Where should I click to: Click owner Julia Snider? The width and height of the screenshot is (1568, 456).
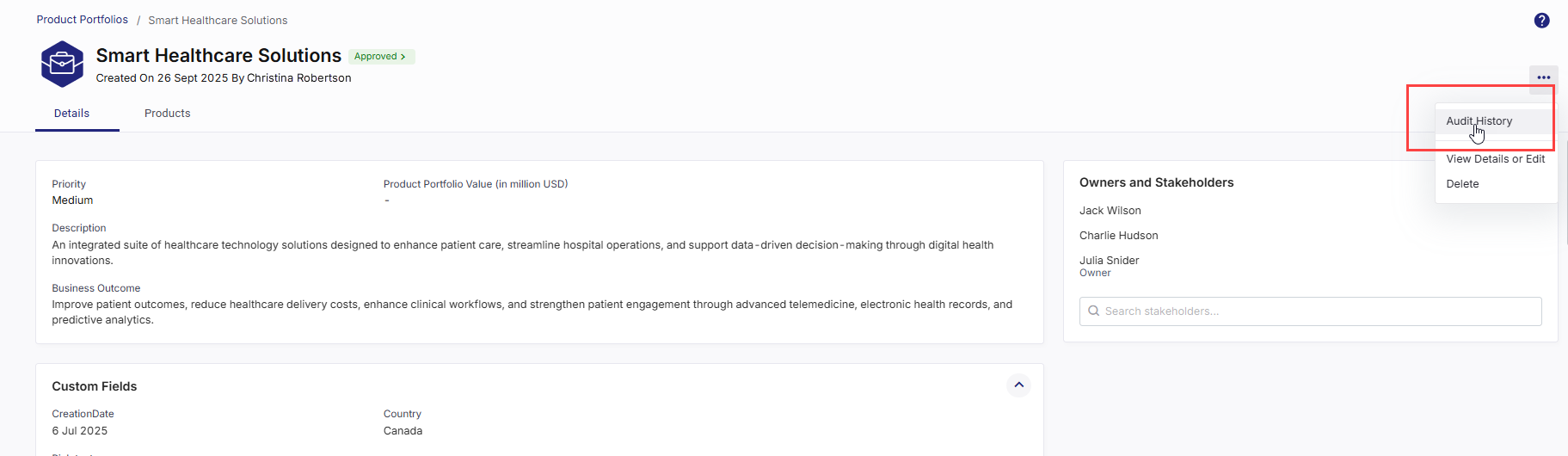click(x=1109, y=261)
